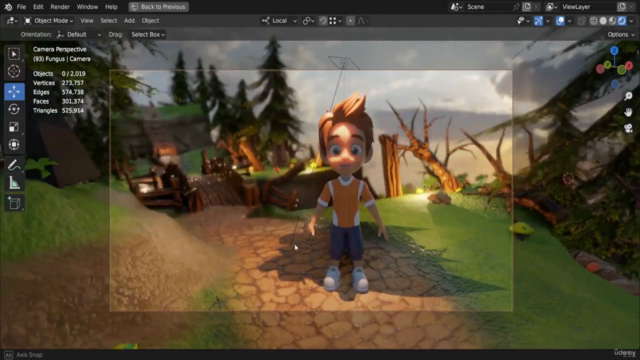The image size is (640, 360).
Task: Expand the overlays options dropdown arrow
Action: pos(569,21)
